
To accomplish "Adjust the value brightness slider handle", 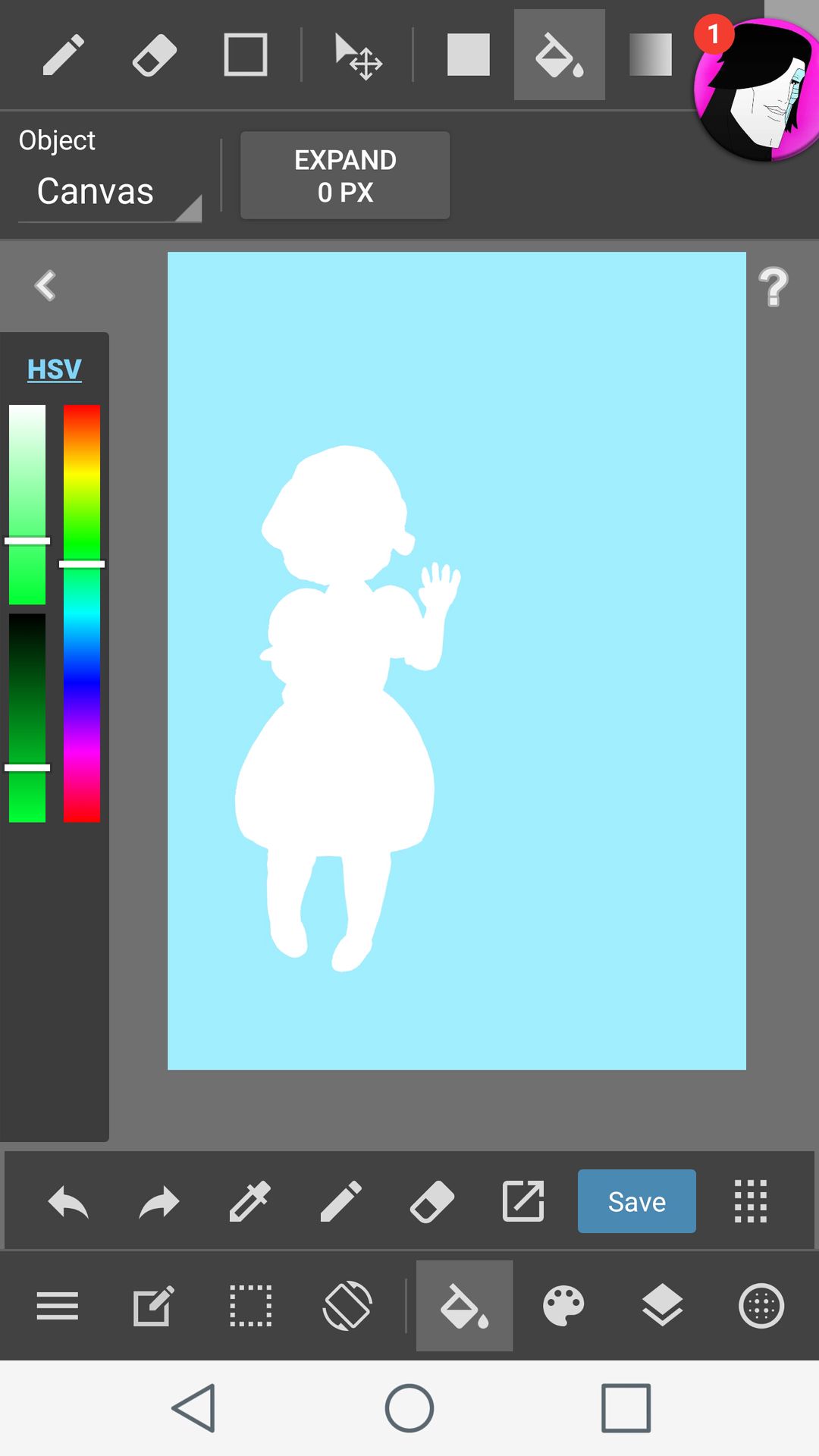I will pyautogui.click(x=27, y=767).
